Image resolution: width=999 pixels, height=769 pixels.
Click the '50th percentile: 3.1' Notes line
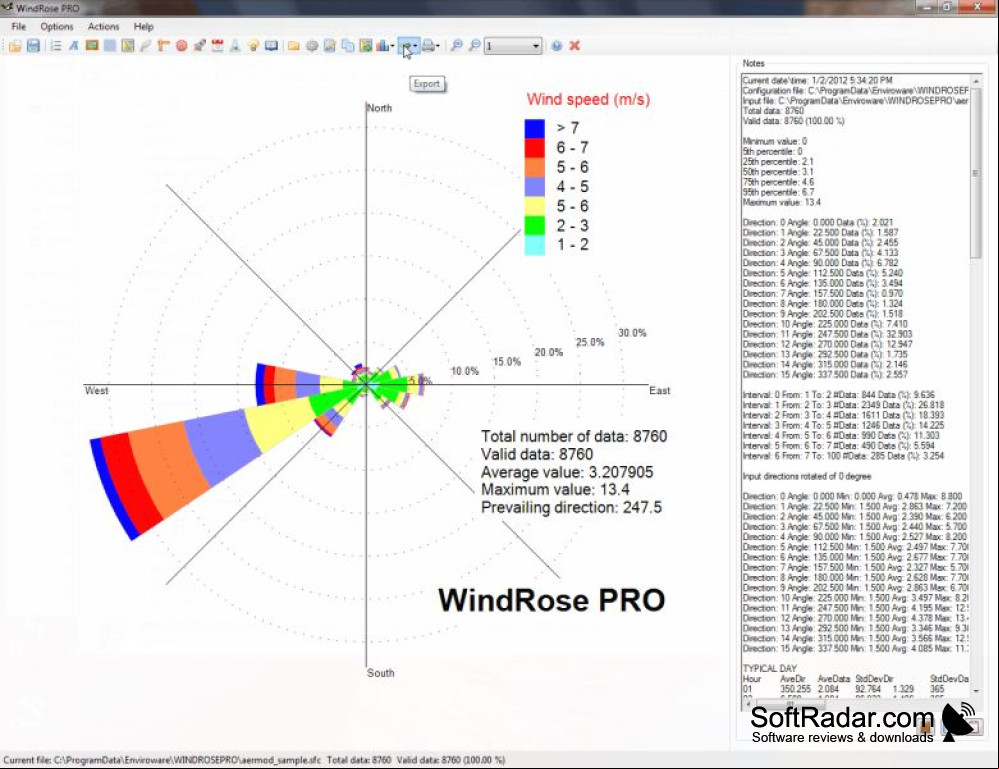(x=778, y=172)
